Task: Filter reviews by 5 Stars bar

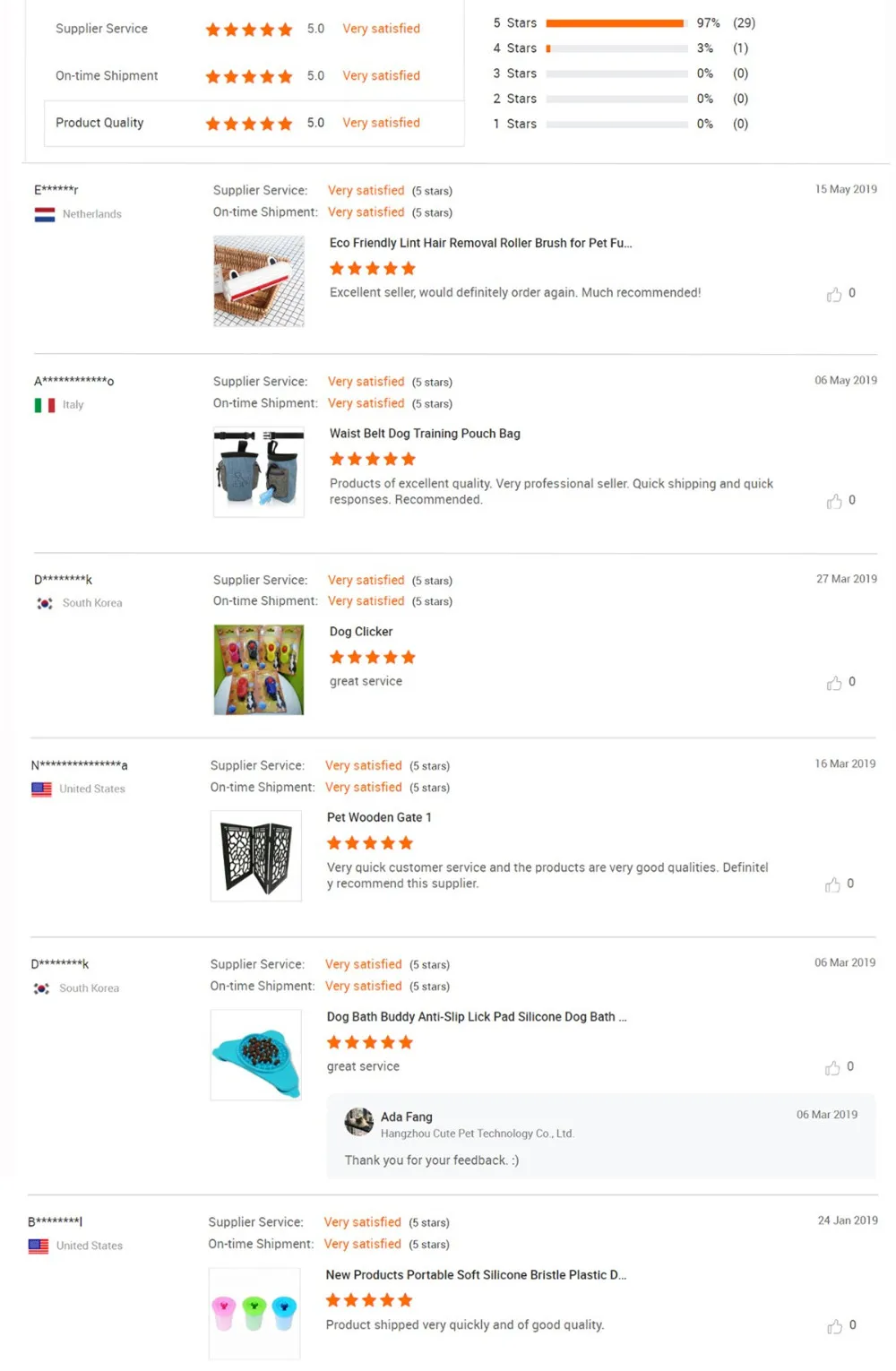Action: point(616,23)
